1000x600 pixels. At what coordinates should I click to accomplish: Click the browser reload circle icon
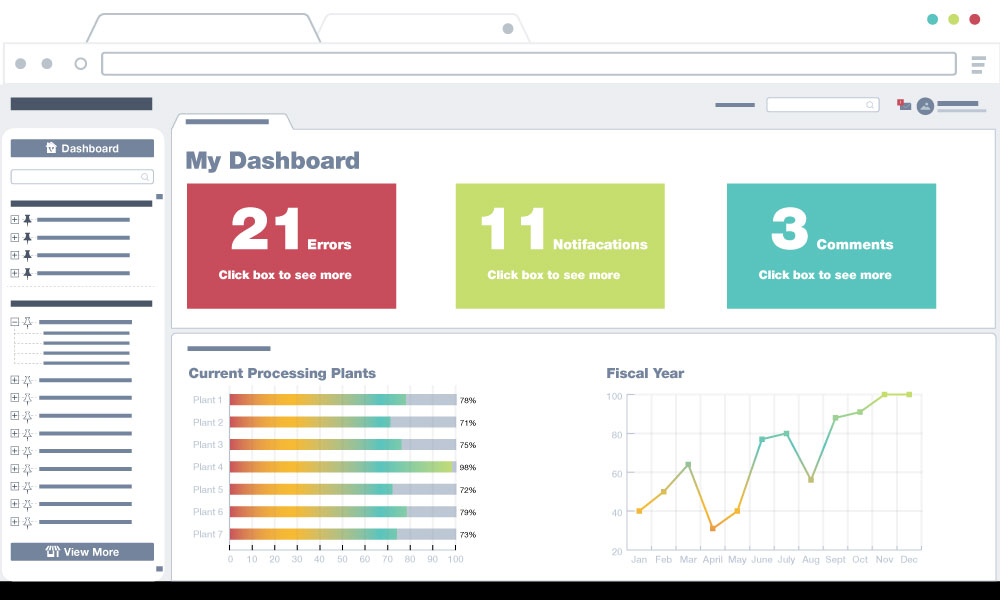tap(80, 64)
